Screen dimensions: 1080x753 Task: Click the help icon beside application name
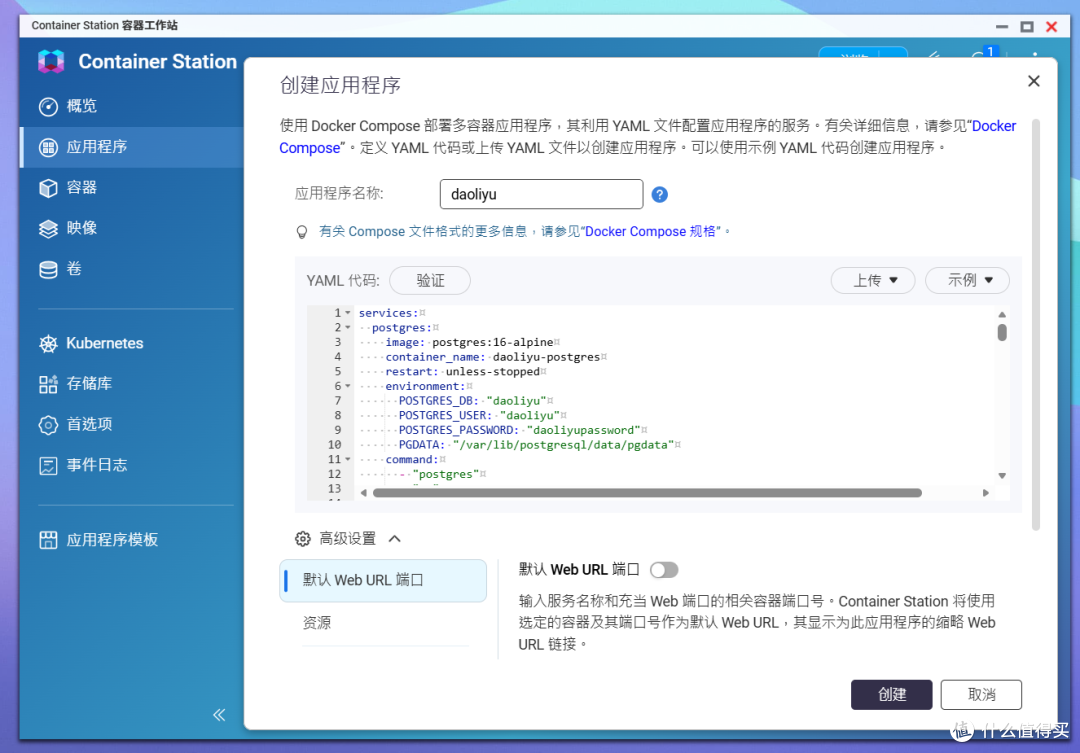659,194
